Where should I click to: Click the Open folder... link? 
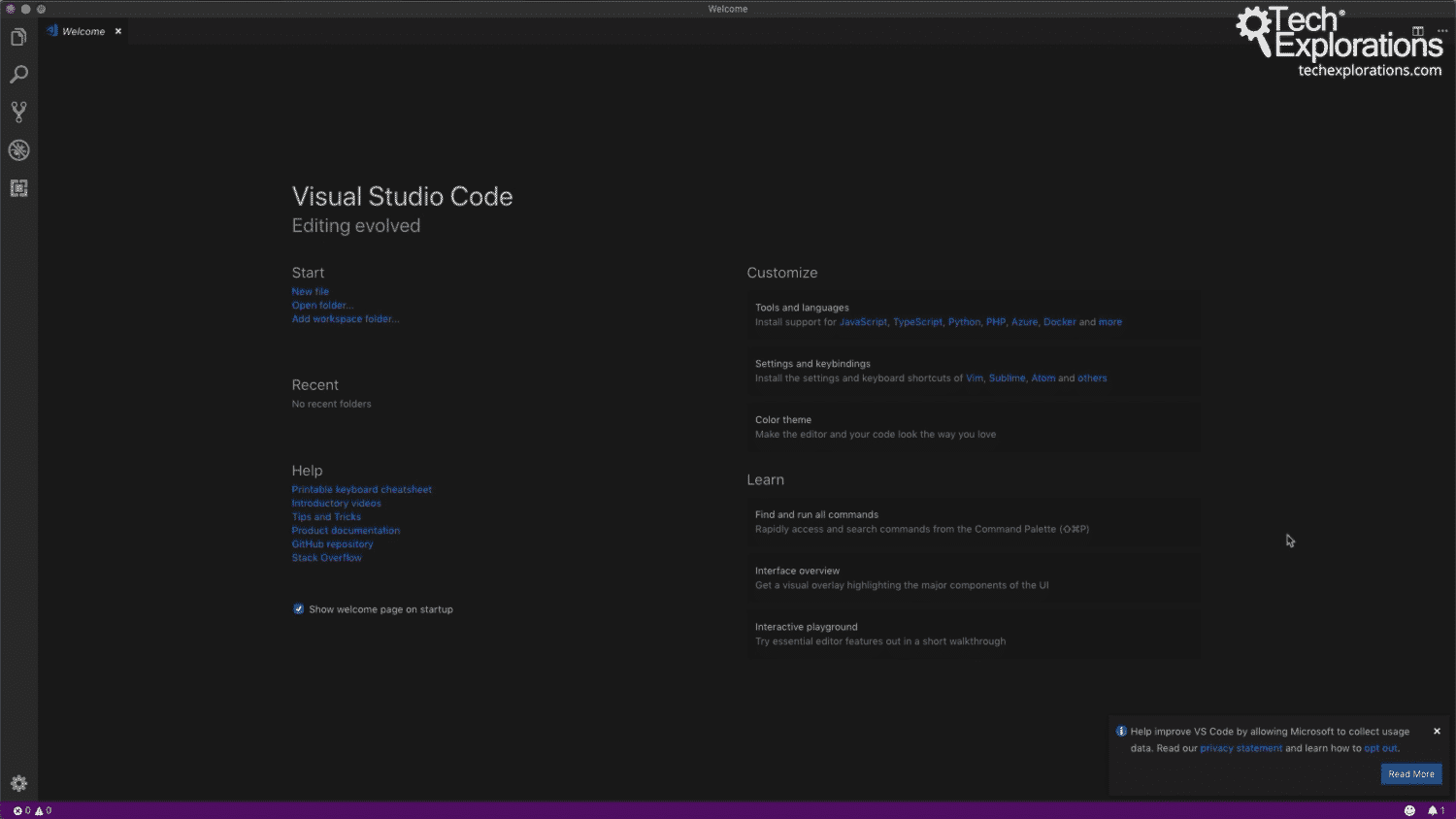tap(322, 305)
